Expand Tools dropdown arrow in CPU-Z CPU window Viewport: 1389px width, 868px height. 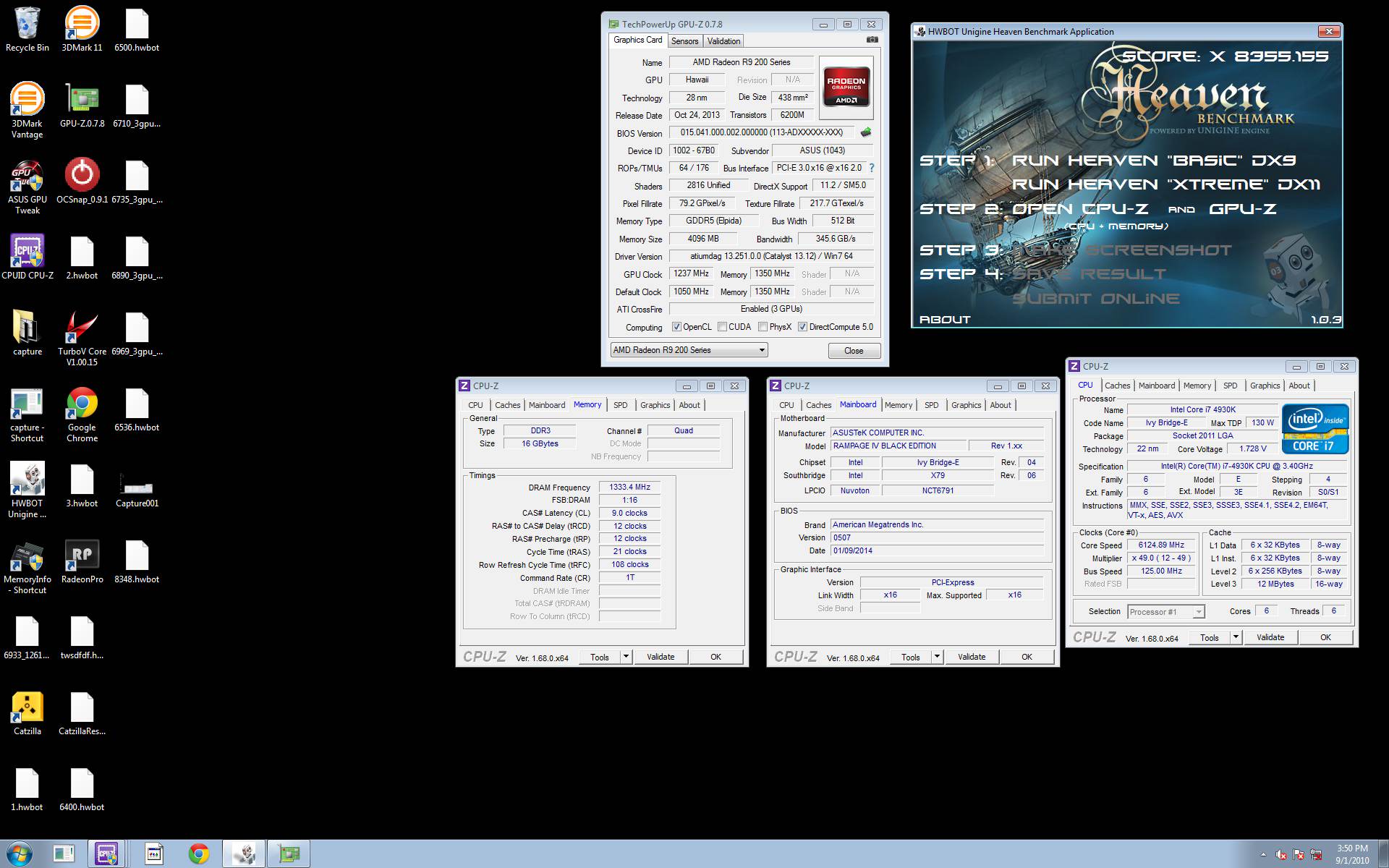point(1236,637)
